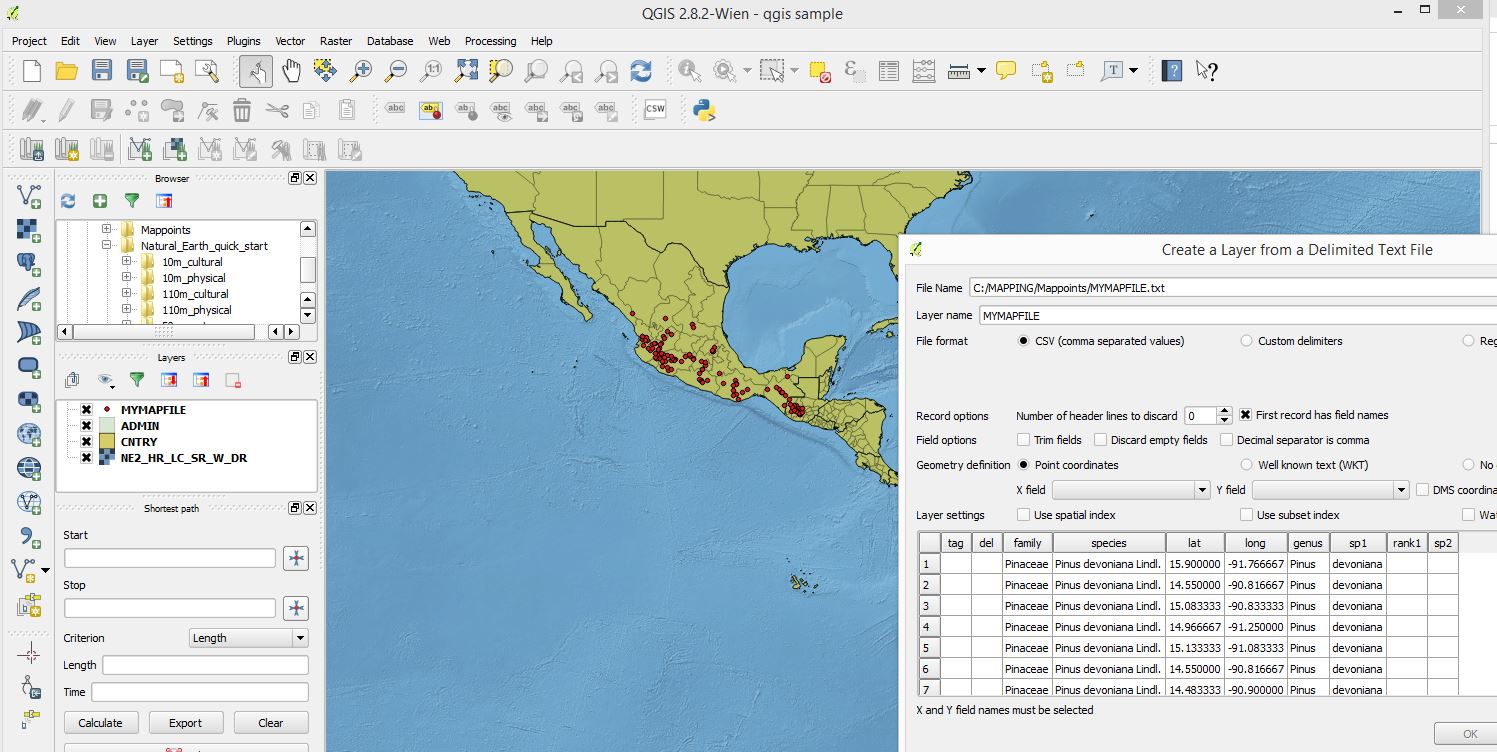
Task: Collapse Natural_Earth_quick_start folder
Action: click(106, 246)
